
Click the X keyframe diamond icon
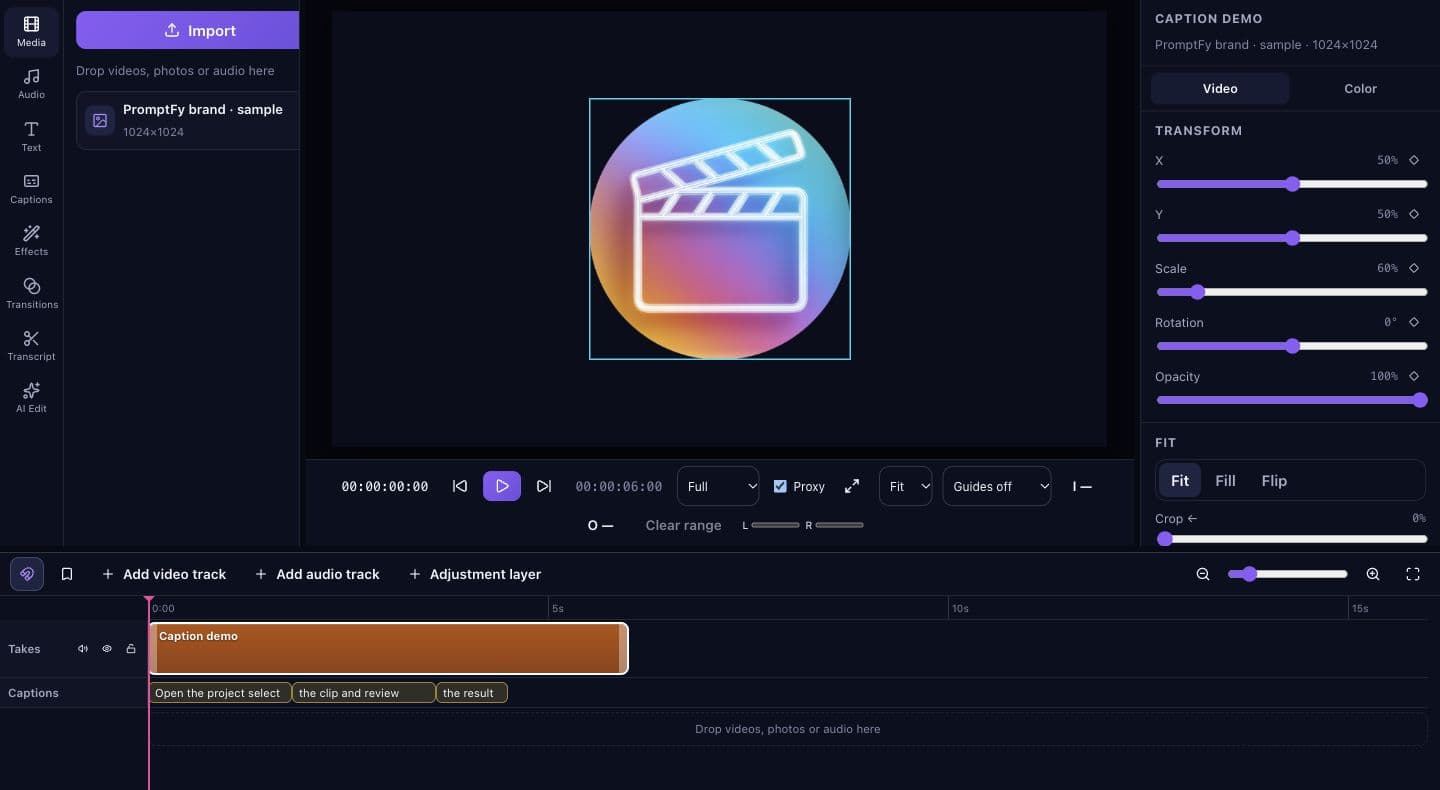tap(1414, 160)
